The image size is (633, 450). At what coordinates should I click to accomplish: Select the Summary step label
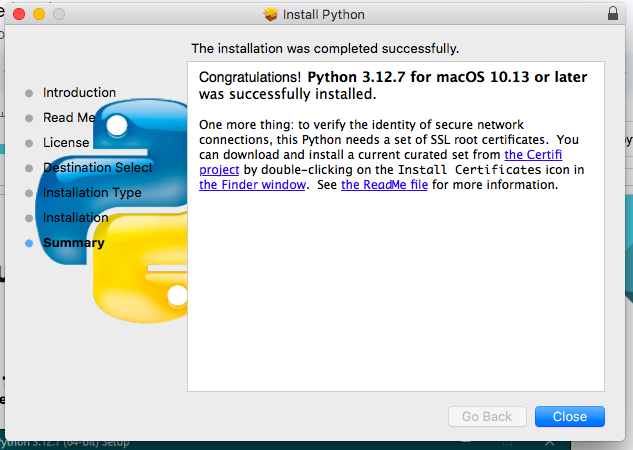[73, 243]
